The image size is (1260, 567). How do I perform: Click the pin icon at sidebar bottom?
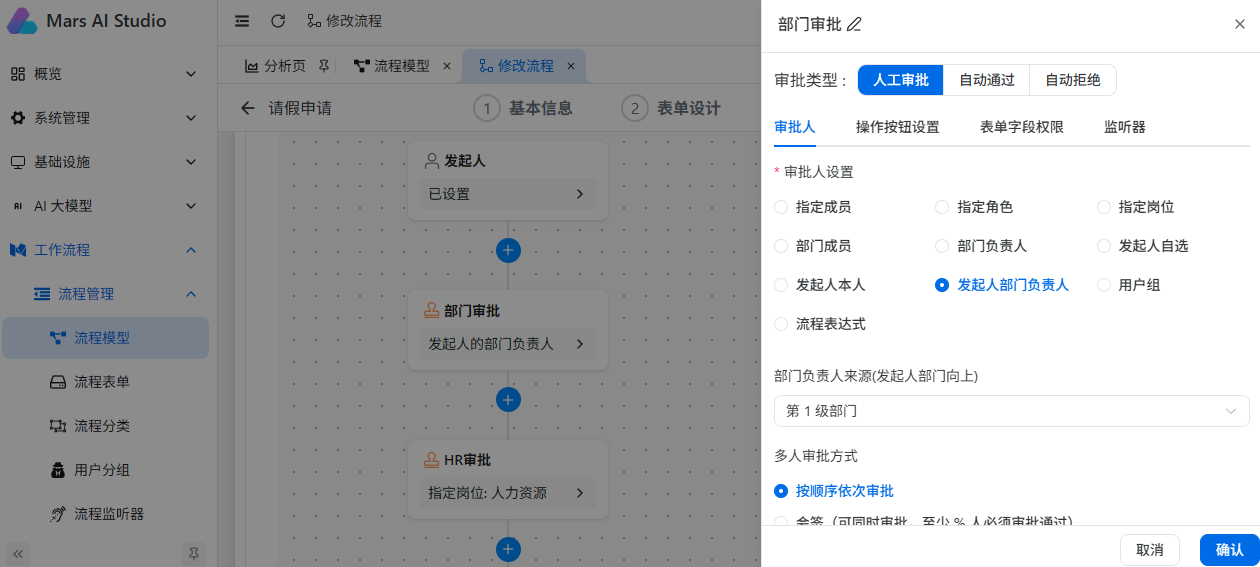(194, 552)
